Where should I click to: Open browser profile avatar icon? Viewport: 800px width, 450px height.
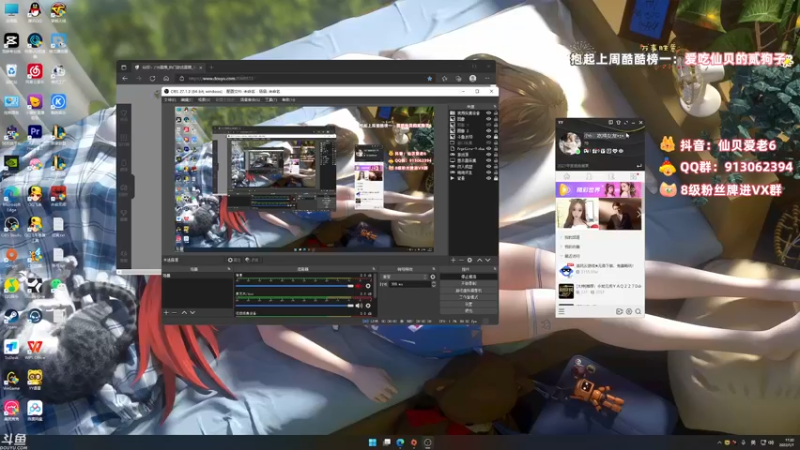(x=472, y=79)
